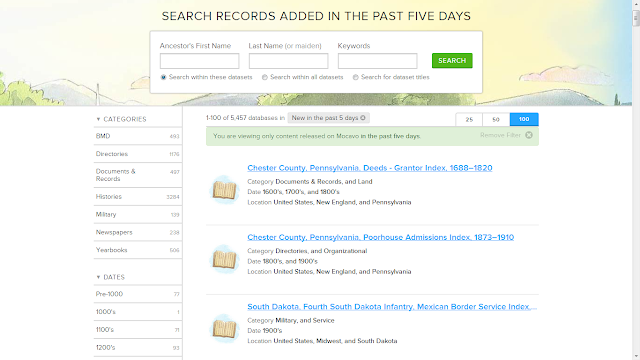This screenshot has width=640, height=360.
Task: Filter by 1100's date
Action: [138, 330]
